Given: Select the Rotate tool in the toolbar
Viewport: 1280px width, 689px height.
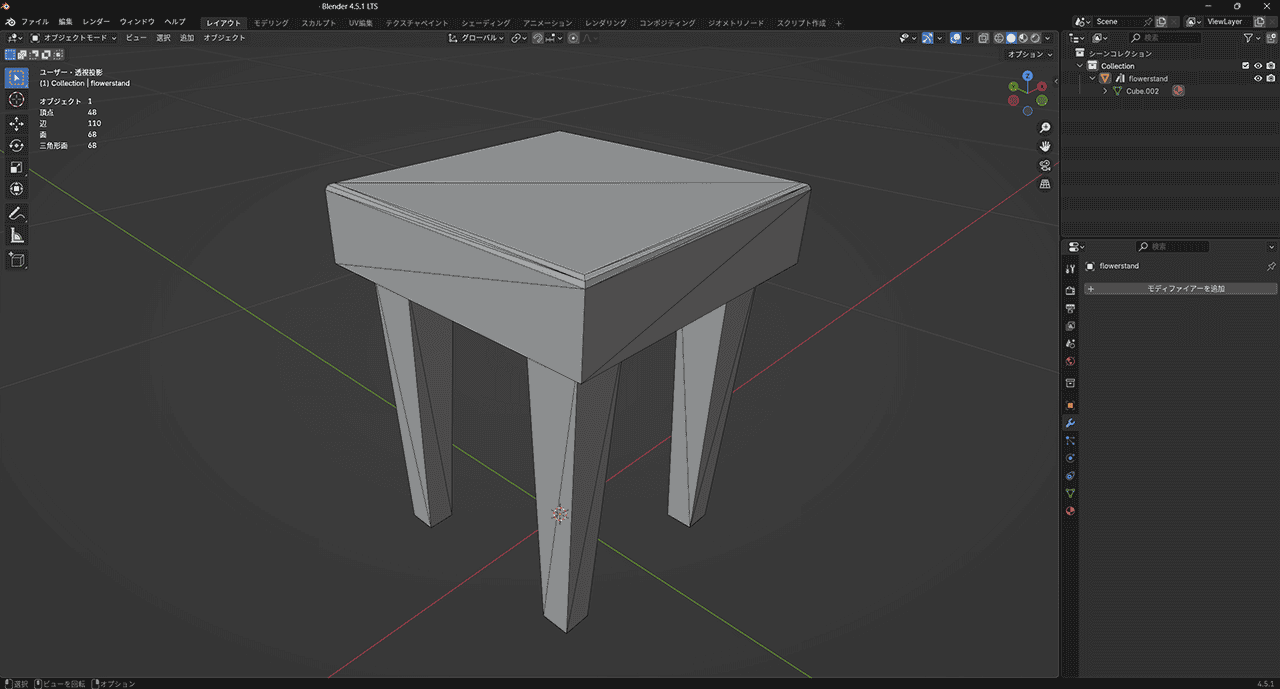Looking at the screenshot, I should (17, 145).
